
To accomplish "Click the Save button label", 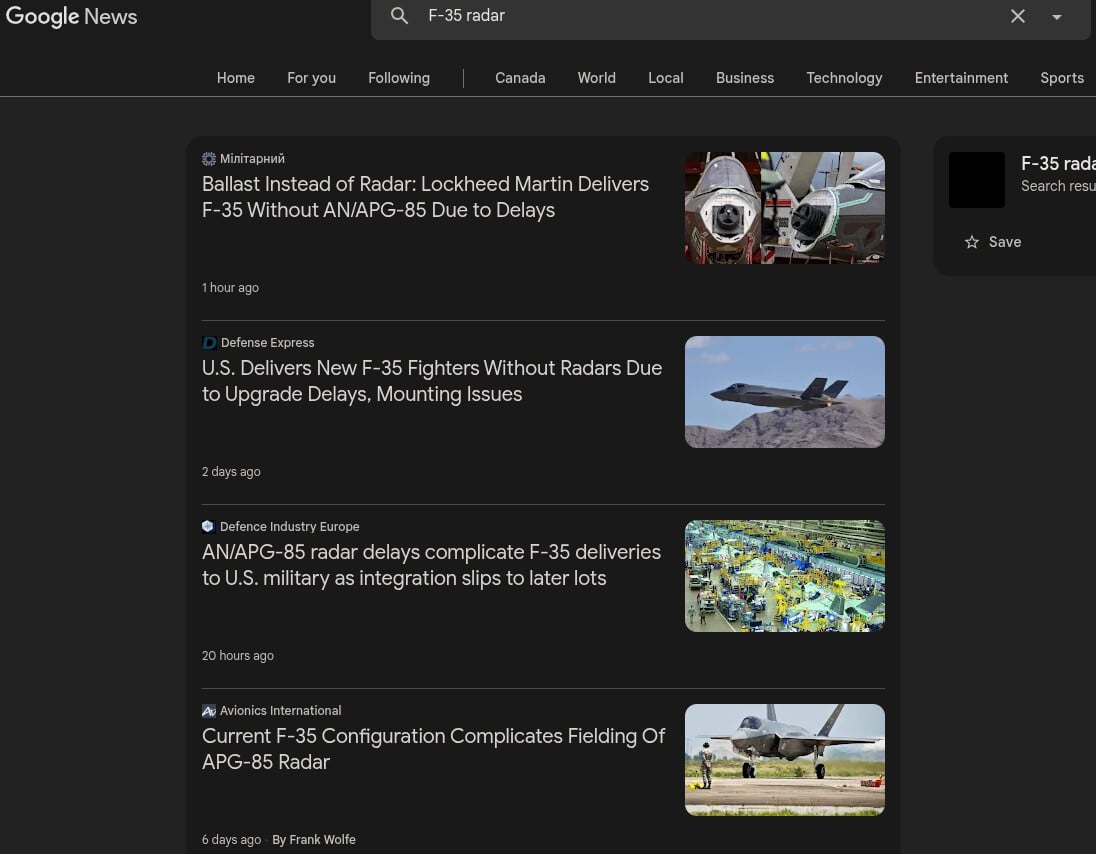I will coord(1004,242).
